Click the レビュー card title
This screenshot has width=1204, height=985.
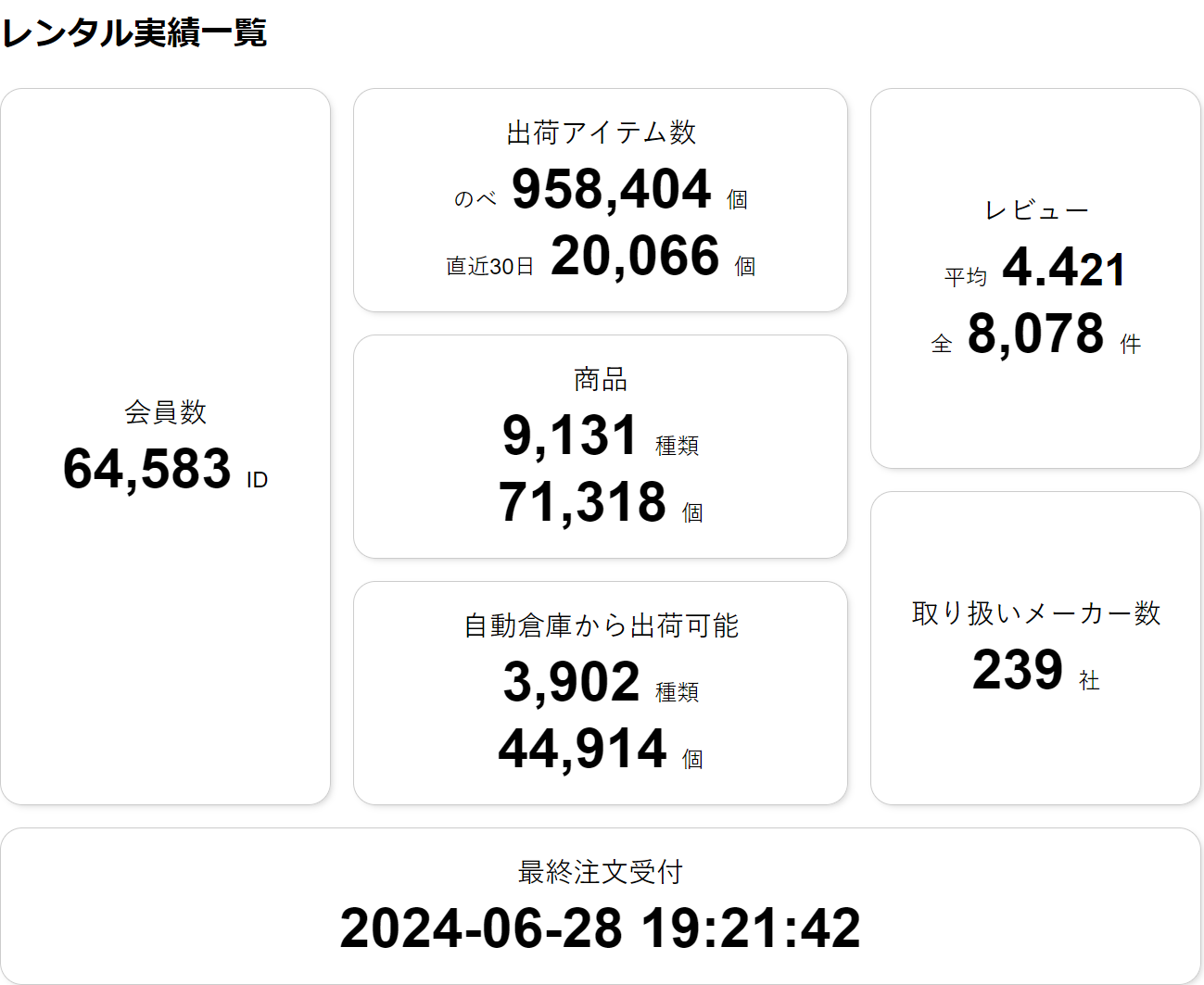point(1036,210)
